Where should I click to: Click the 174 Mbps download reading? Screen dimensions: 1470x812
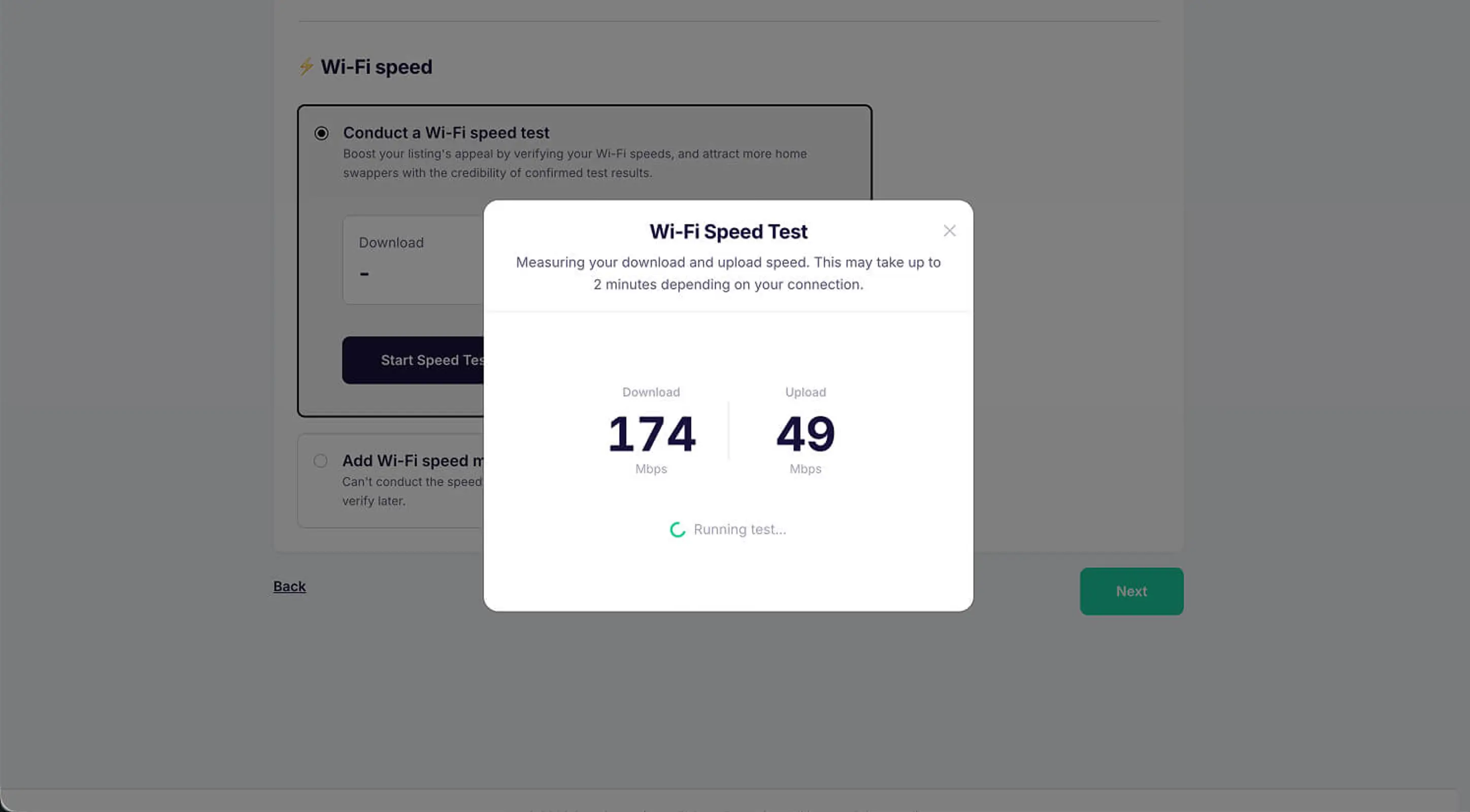651,435
